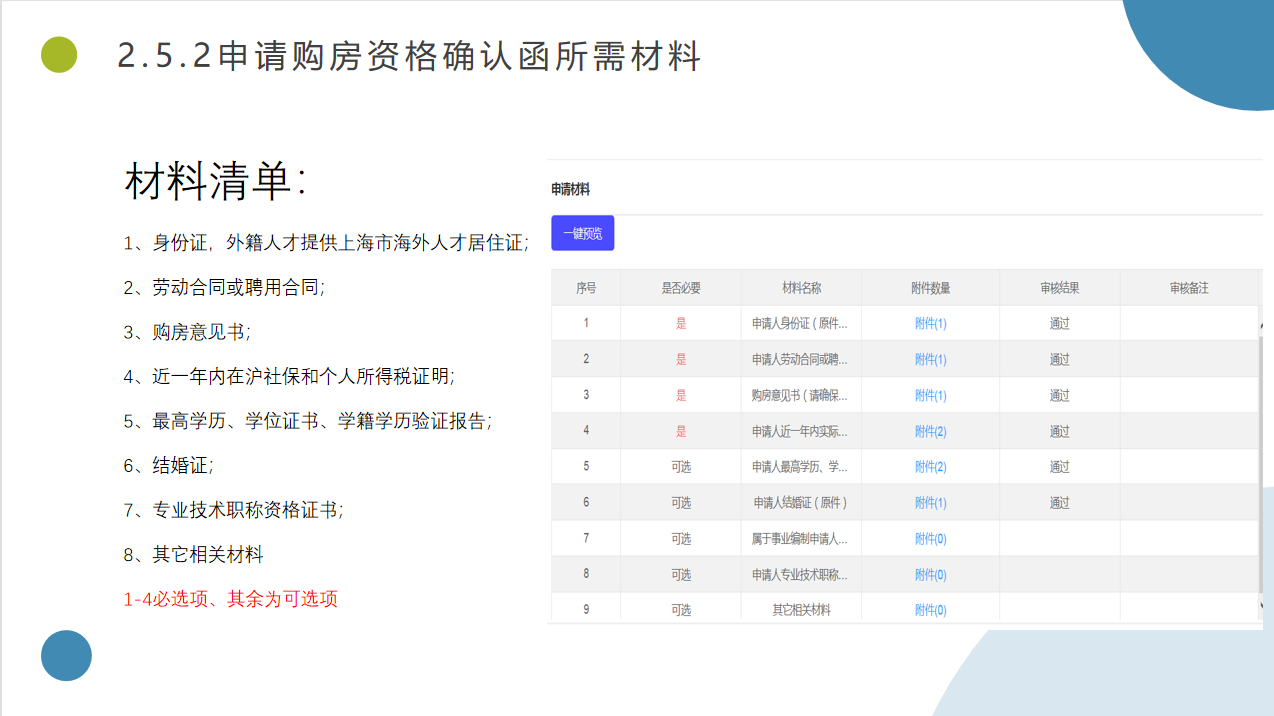Open 附件(1) link for 购房意见书 row
This screenshot has width=1274, height=716.
930,395
